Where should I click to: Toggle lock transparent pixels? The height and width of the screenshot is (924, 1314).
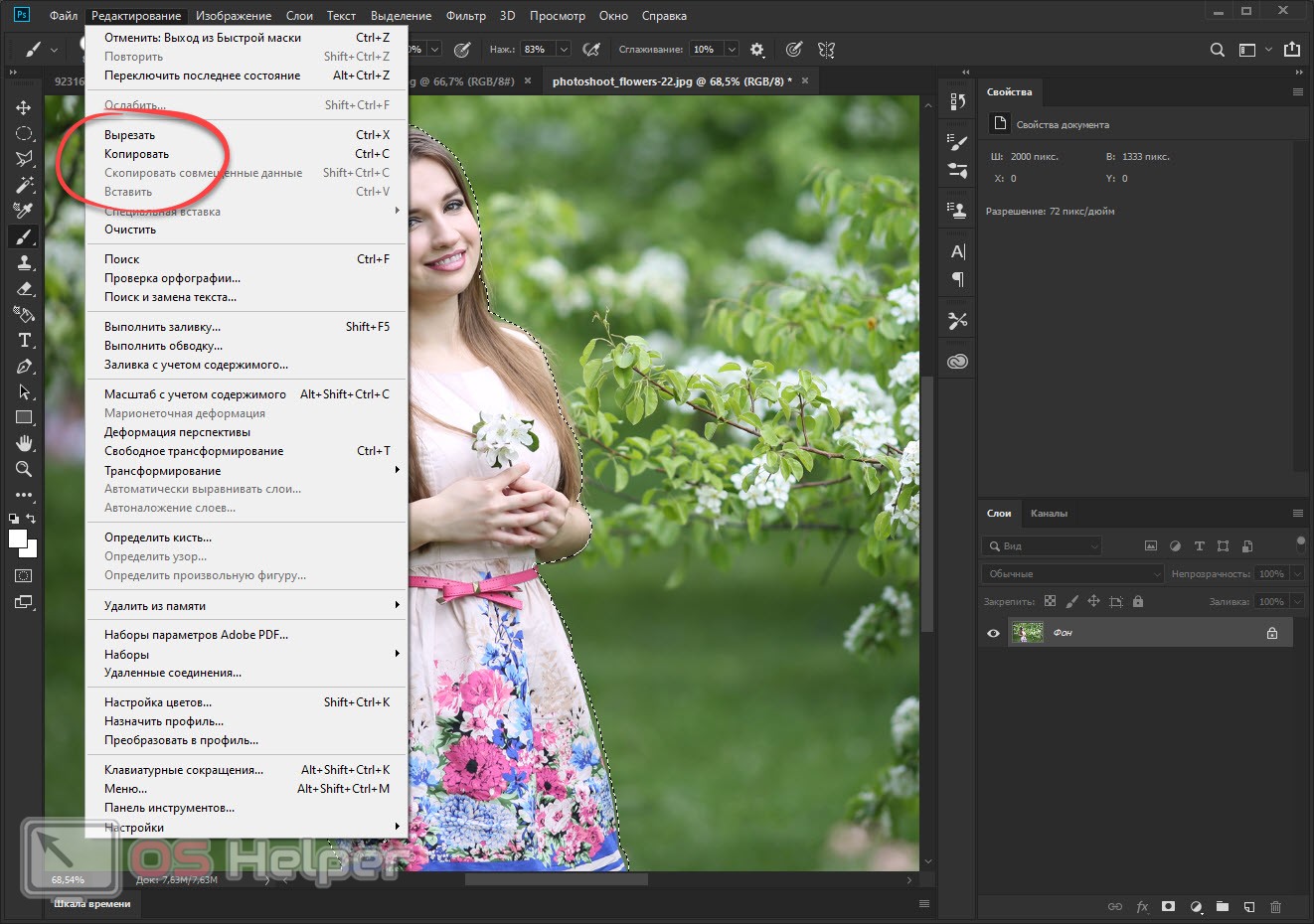[1050, 601]
